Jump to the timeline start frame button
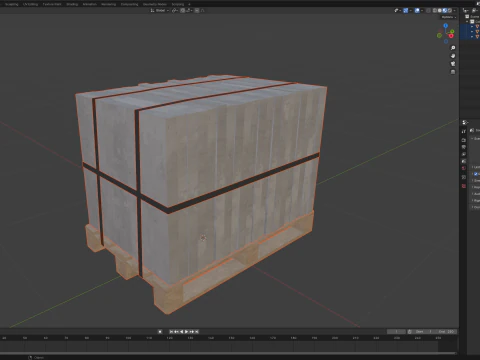The height and width of the screenshot is (360, 480). [x=171, y=332]
